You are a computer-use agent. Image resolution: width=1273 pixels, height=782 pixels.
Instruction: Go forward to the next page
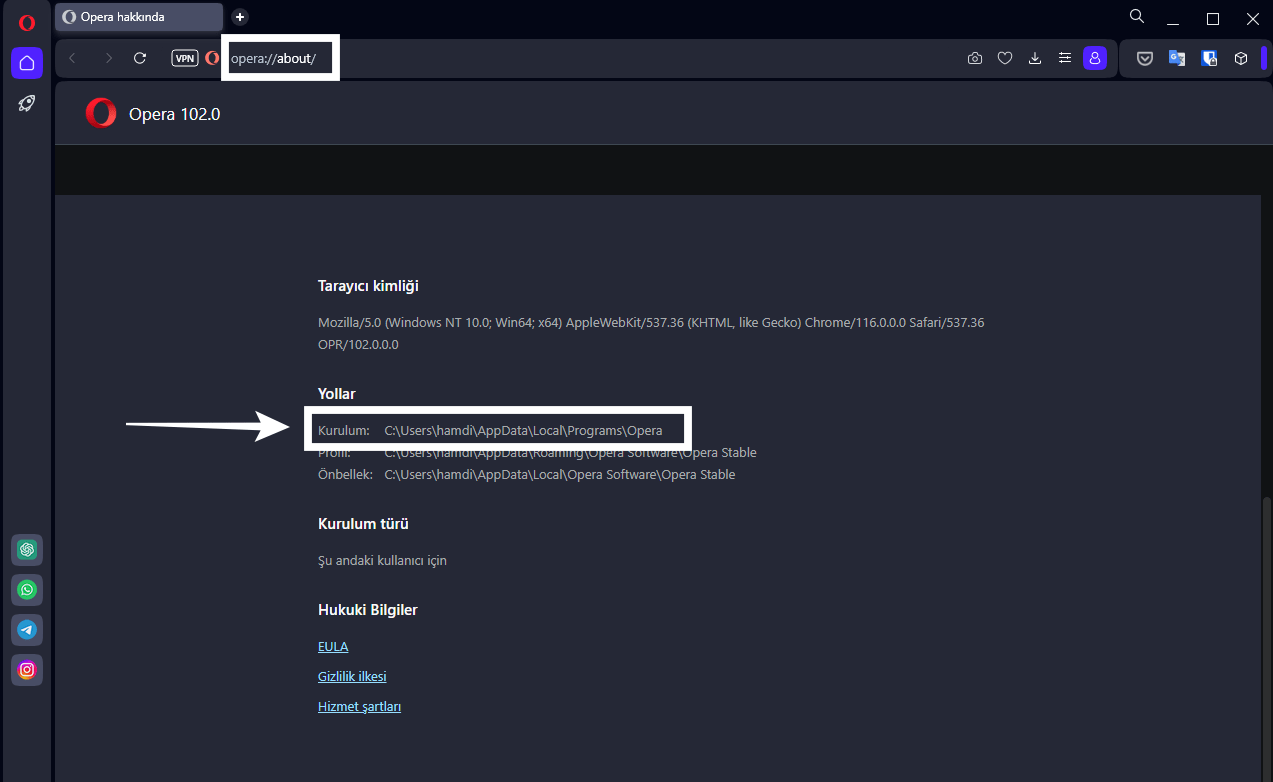[108, 58]
